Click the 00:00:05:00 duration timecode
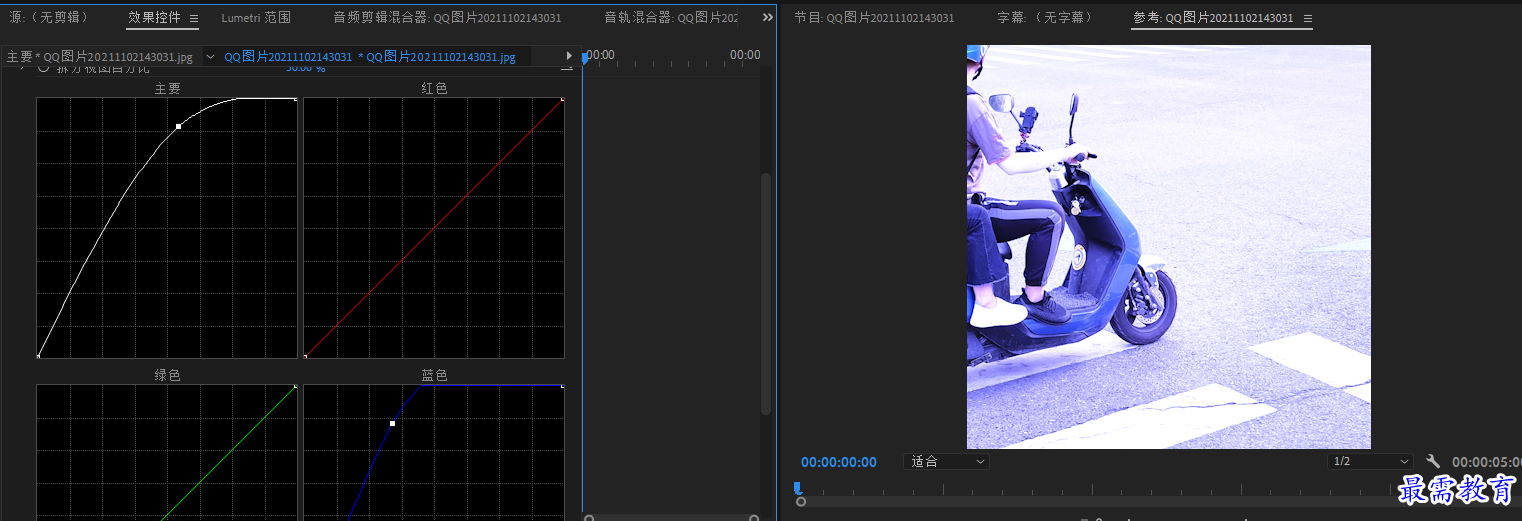The height and width of the screenshot is (521, 1522). 1485,462
